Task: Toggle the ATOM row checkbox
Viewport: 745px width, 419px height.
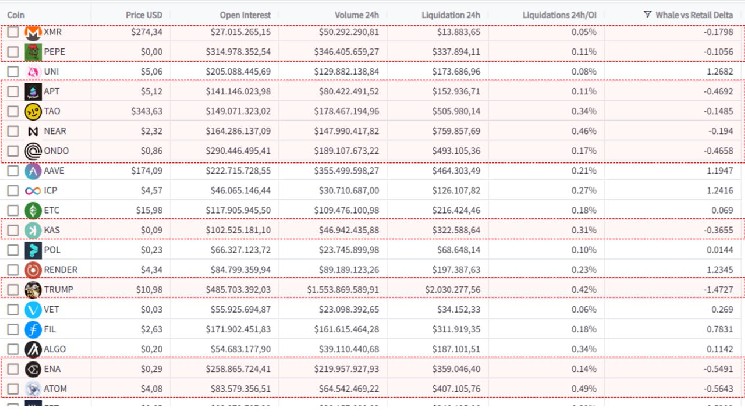Action: (x=13, y=389)
